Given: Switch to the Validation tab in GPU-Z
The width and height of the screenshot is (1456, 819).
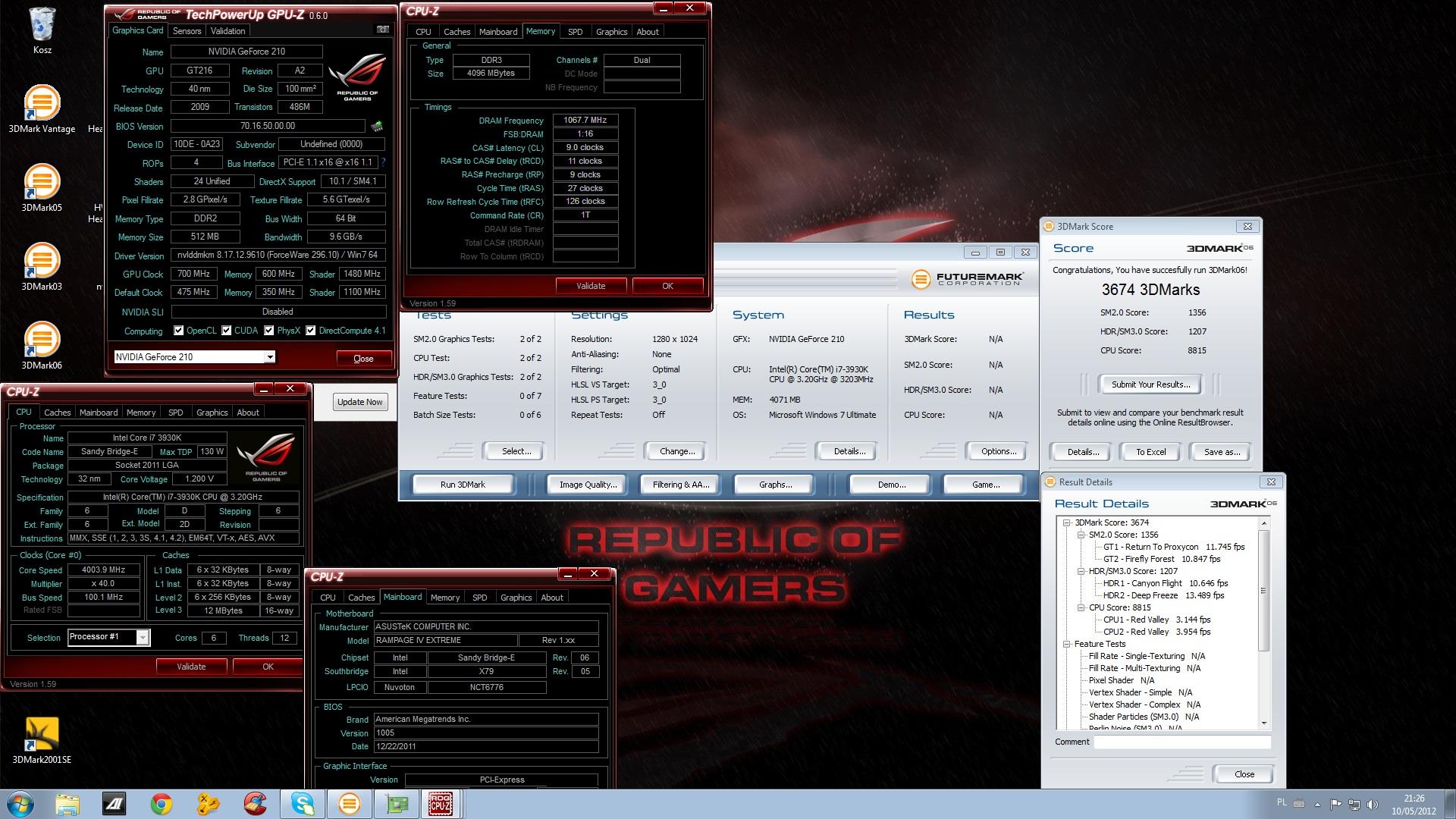Looking at the screenshot, I should (227, 31).
